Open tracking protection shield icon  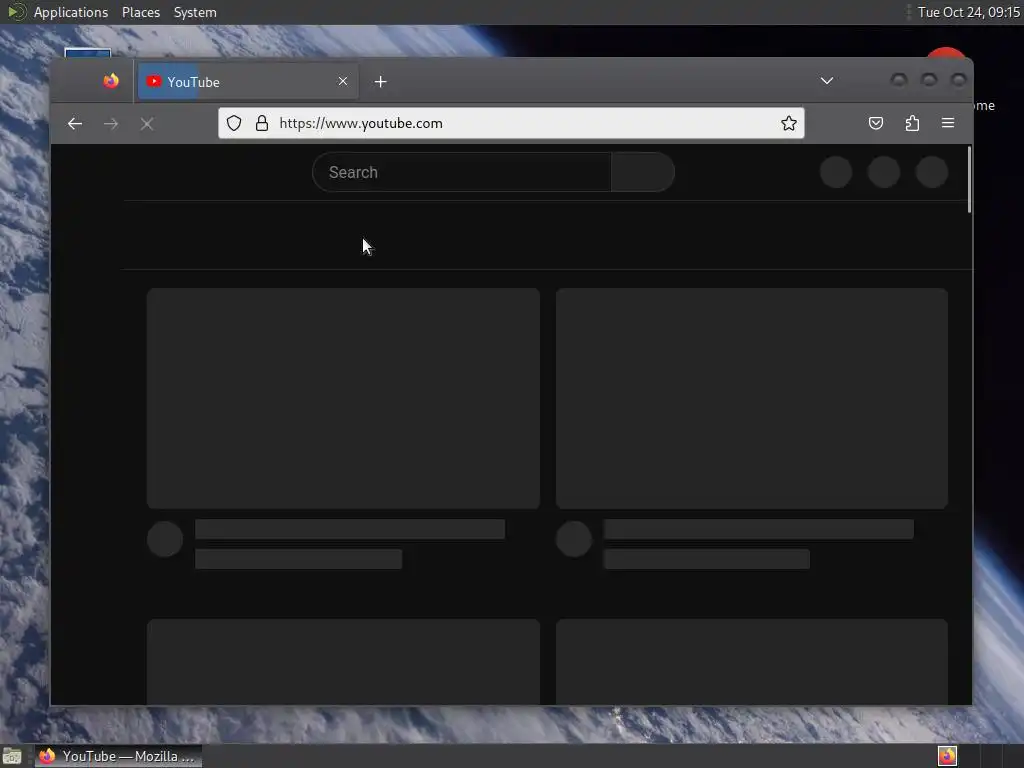[234, 123]
